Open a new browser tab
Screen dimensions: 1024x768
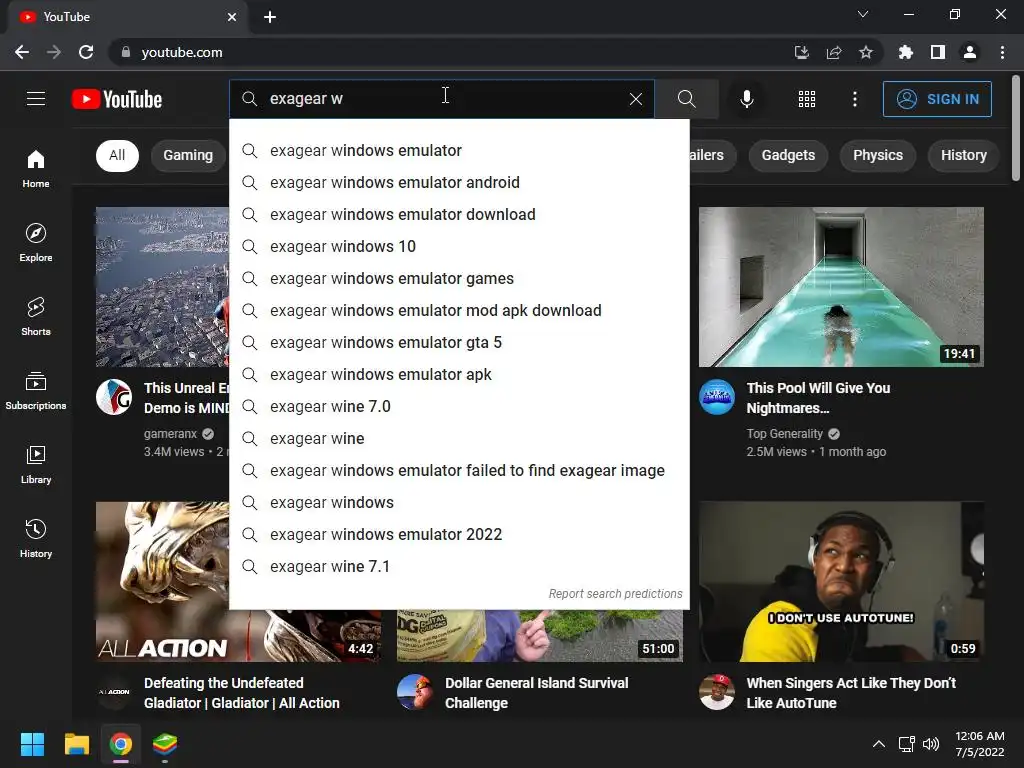tap(270, 17)
